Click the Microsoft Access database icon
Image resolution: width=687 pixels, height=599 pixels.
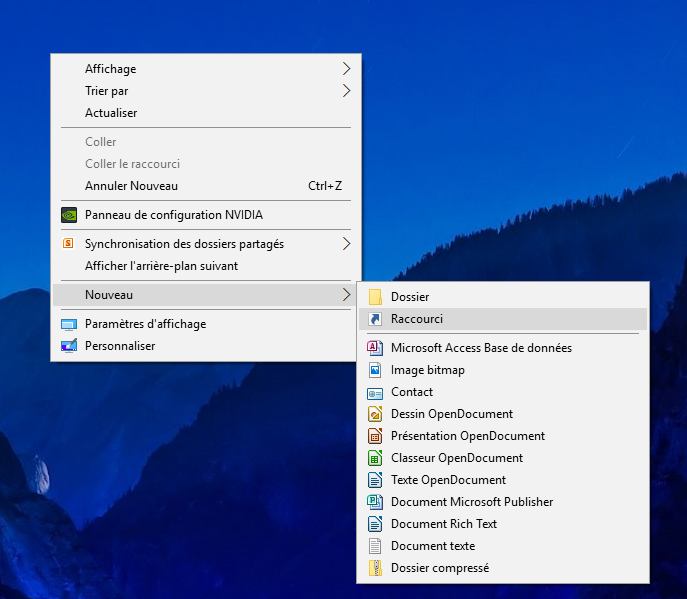(x=375, y=348)
